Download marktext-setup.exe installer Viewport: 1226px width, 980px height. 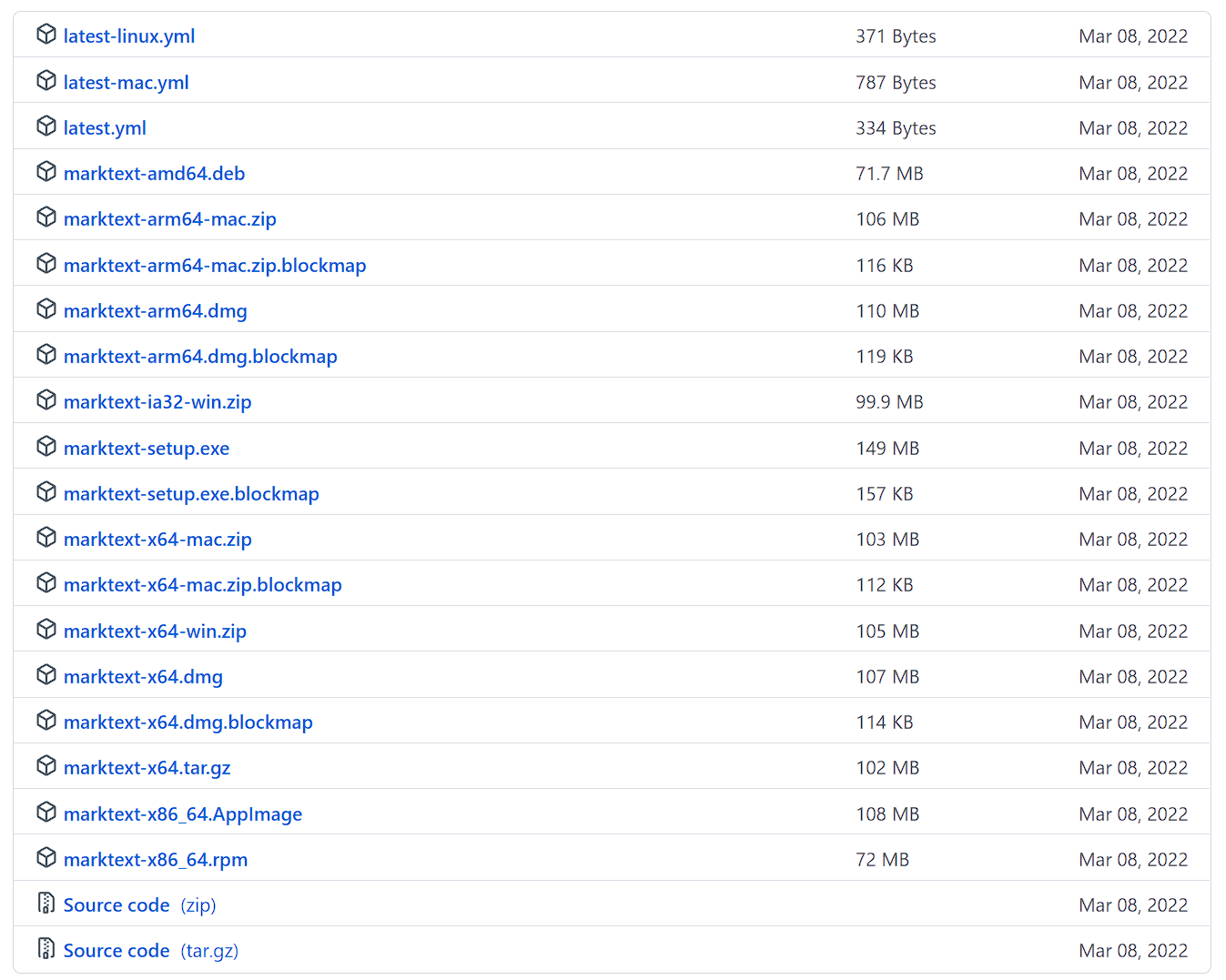(147, 449)
